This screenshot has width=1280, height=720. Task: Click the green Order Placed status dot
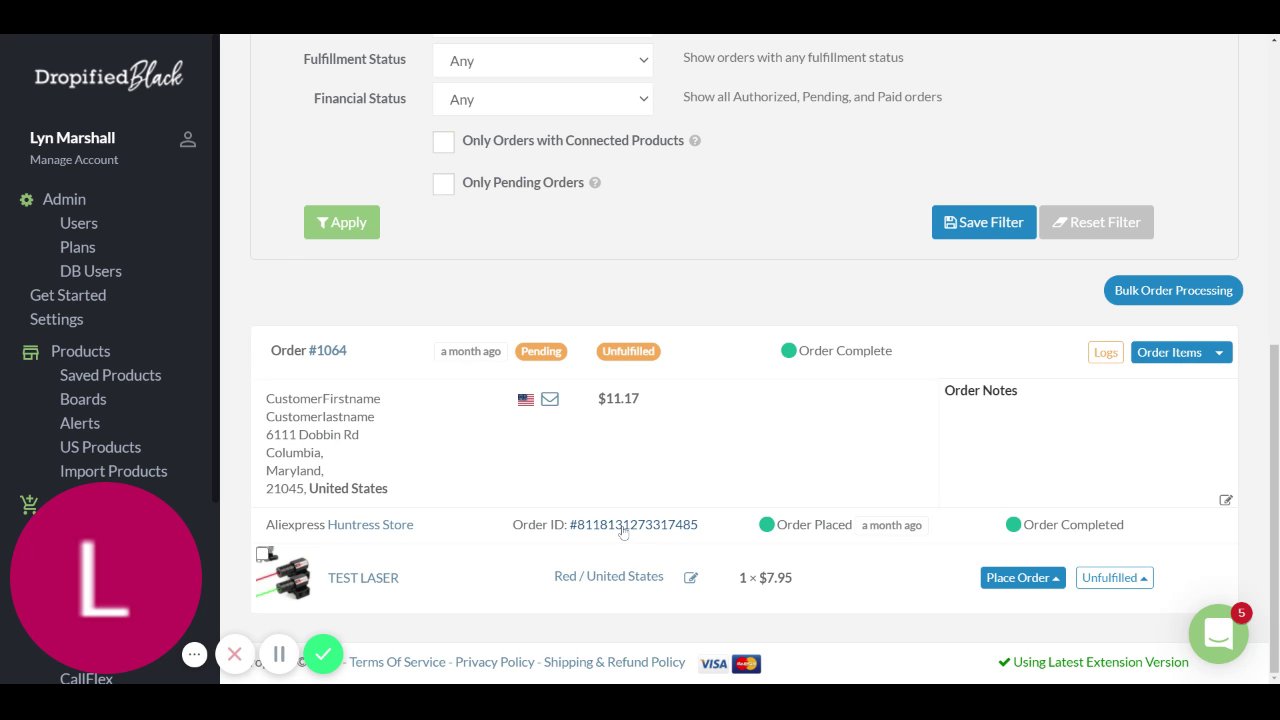[767, 524]
